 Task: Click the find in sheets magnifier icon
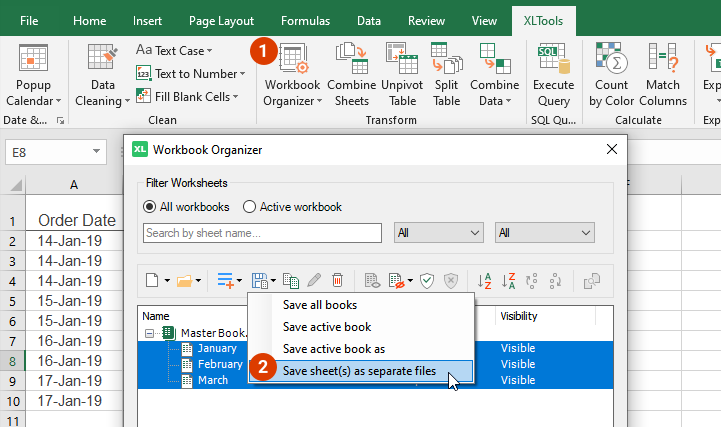coord(592,280)
